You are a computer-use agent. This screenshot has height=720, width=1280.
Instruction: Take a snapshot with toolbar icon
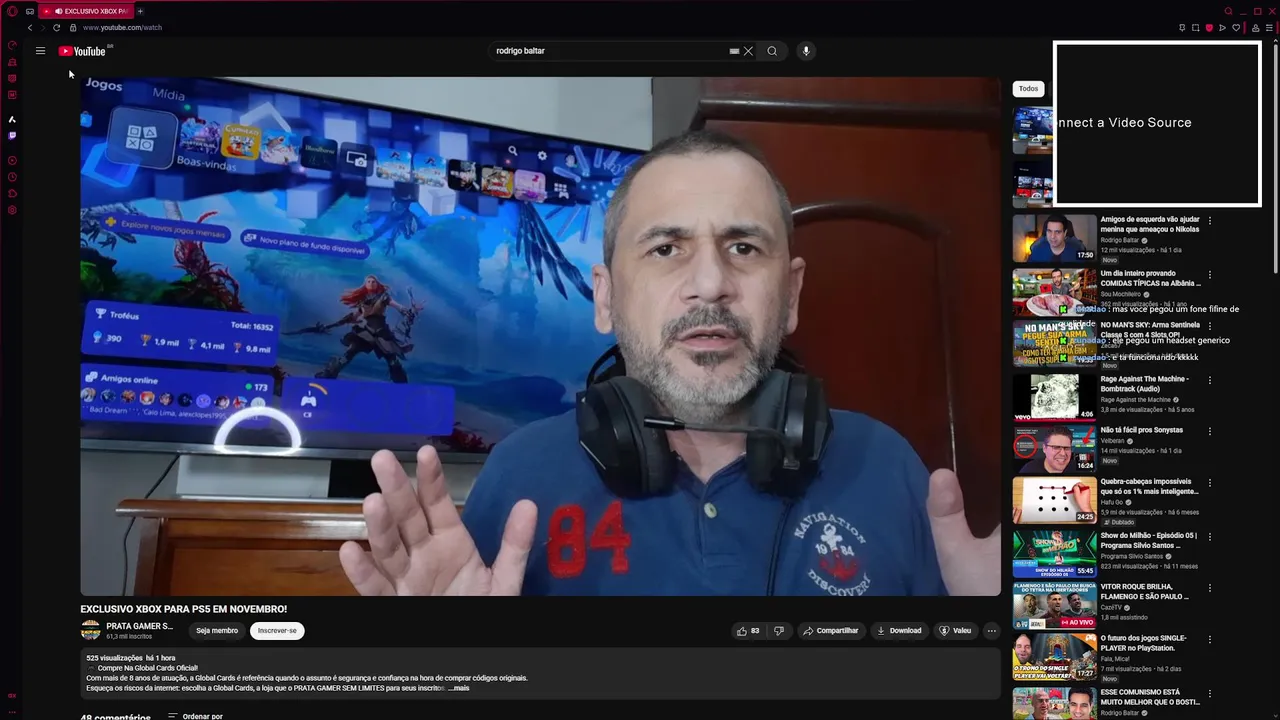click(x=1195, y=28)
